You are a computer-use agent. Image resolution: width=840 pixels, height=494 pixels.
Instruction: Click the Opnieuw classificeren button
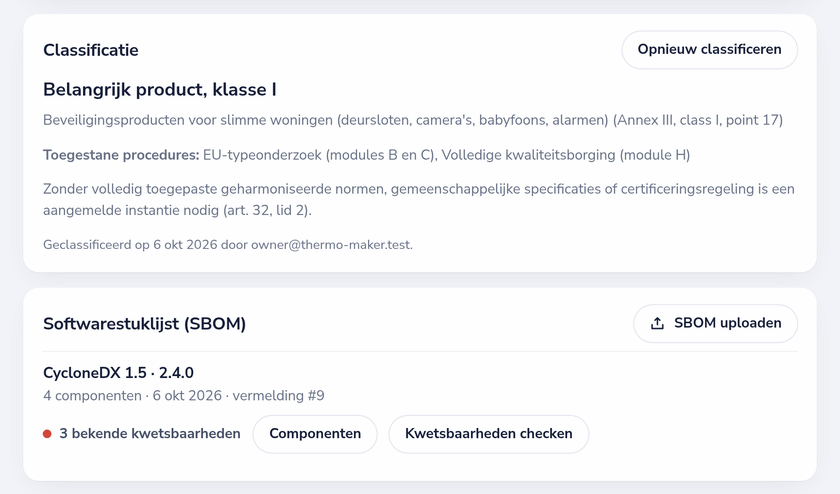[709, 50]
